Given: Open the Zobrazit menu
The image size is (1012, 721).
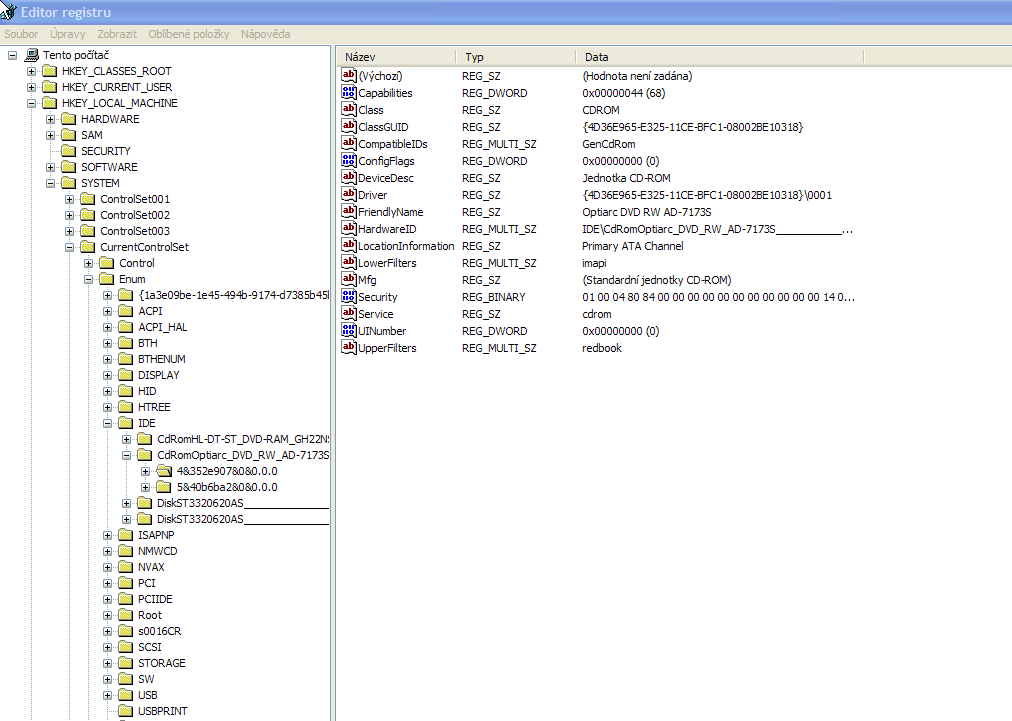Looking at the screenshot, I should click(117, 34).
